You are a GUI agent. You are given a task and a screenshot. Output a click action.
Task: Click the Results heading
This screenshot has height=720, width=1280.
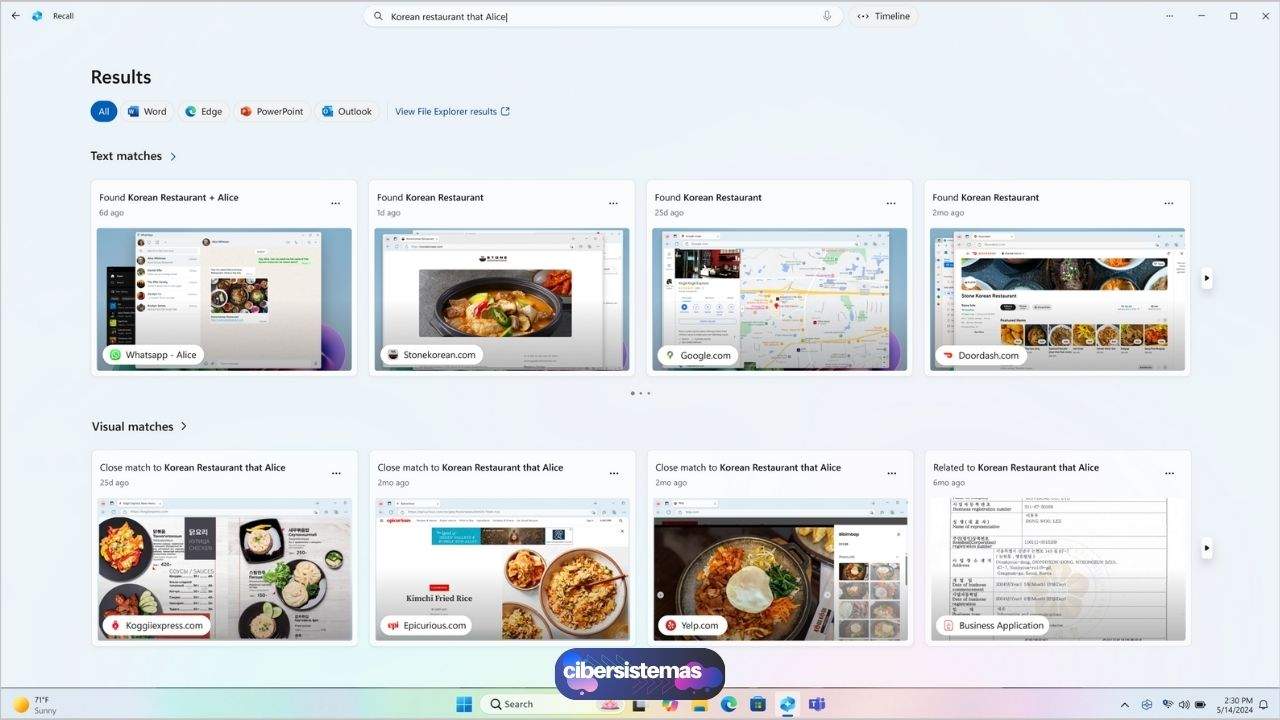coord(121,77)
